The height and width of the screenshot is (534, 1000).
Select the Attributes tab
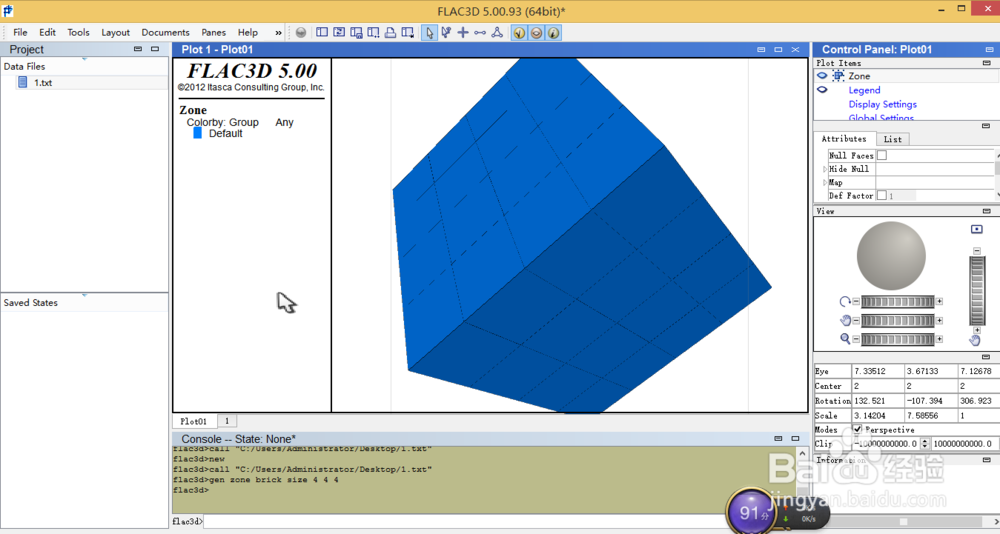coord(844,138)
